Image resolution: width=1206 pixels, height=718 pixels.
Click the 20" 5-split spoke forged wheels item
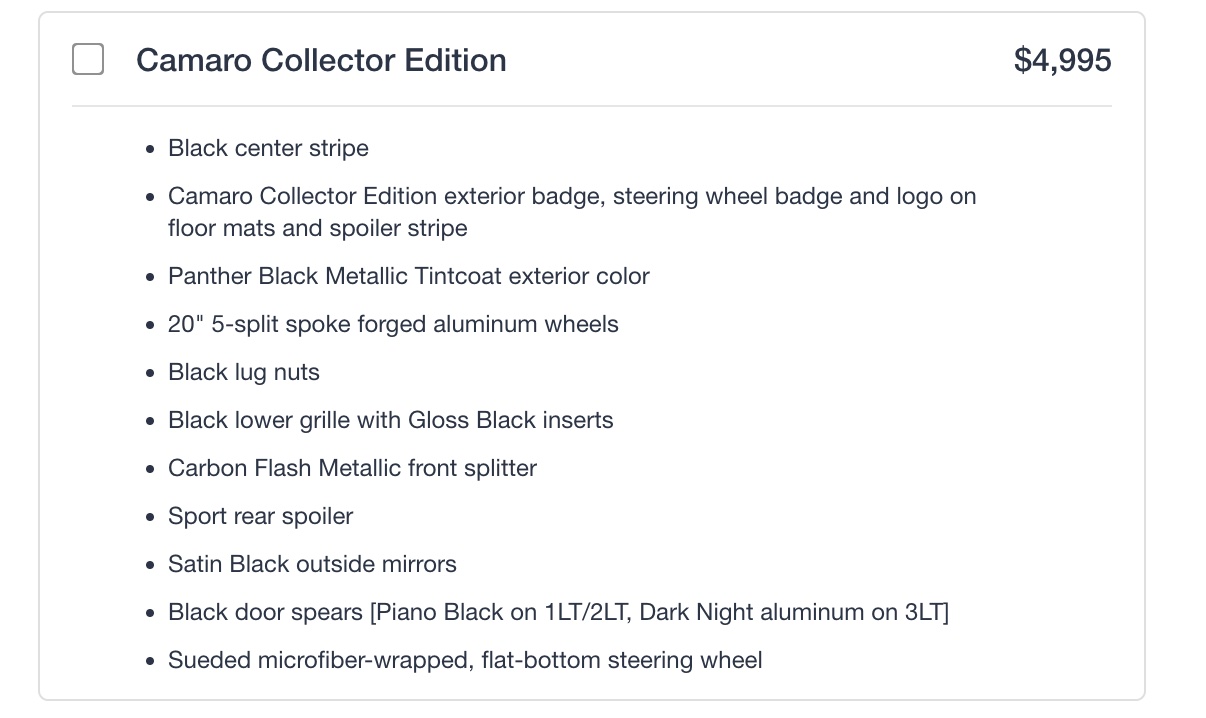click(x=393, y=324)
